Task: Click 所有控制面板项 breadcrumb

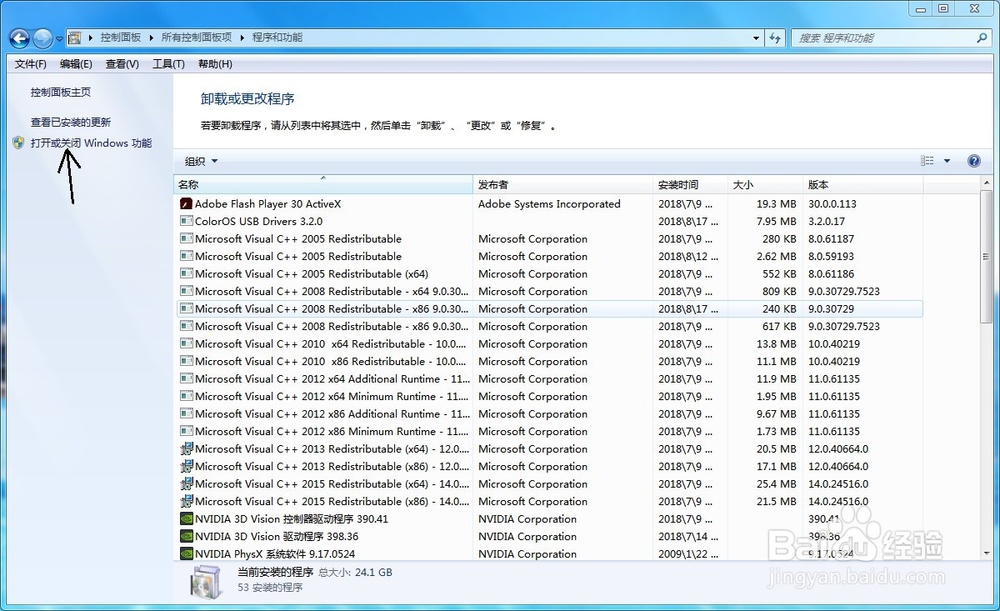Action: 196,38
